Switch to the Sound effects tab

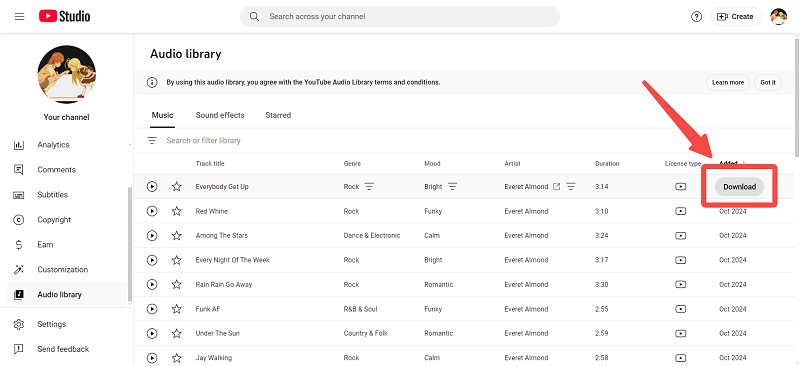point(220,115)
